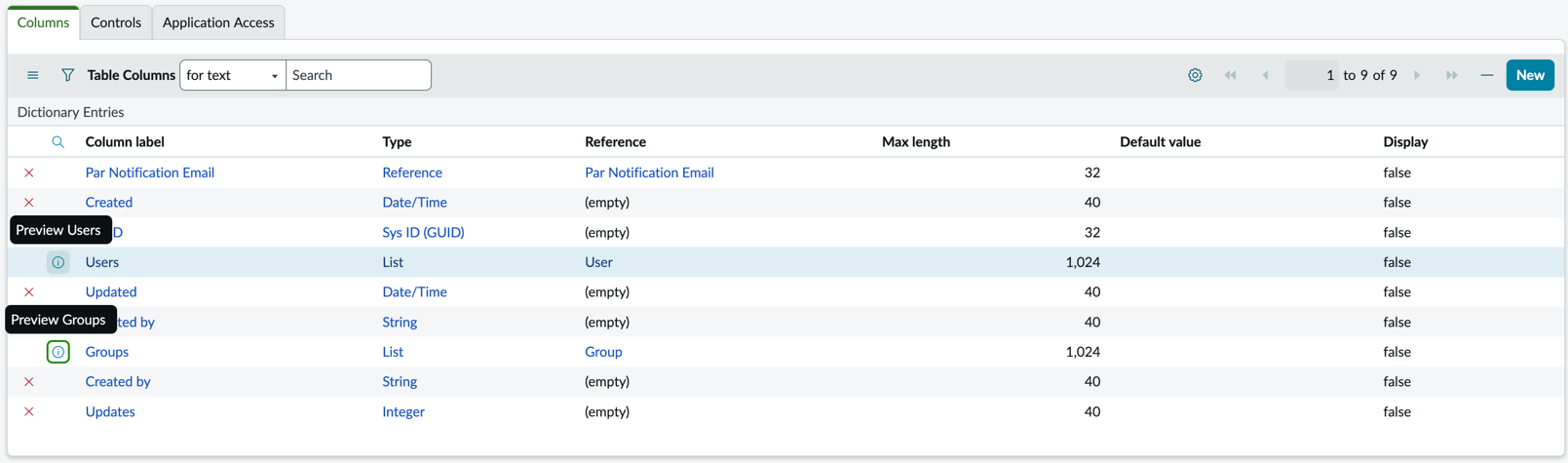1568x463 pixels.
Task: Go to last page of results
Action: [1452, 75]
